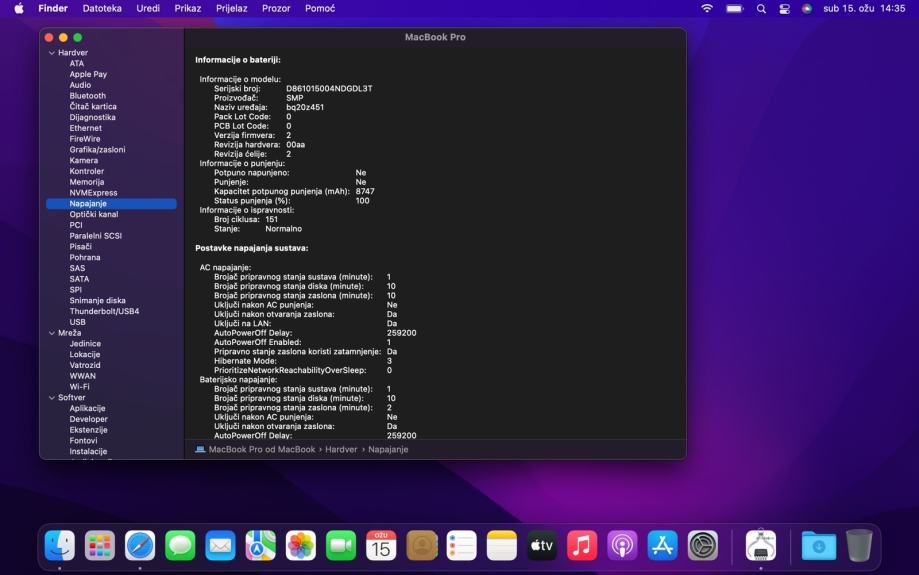Select ATA in the sidebar

pyautogui.click(x=77, y=63)
